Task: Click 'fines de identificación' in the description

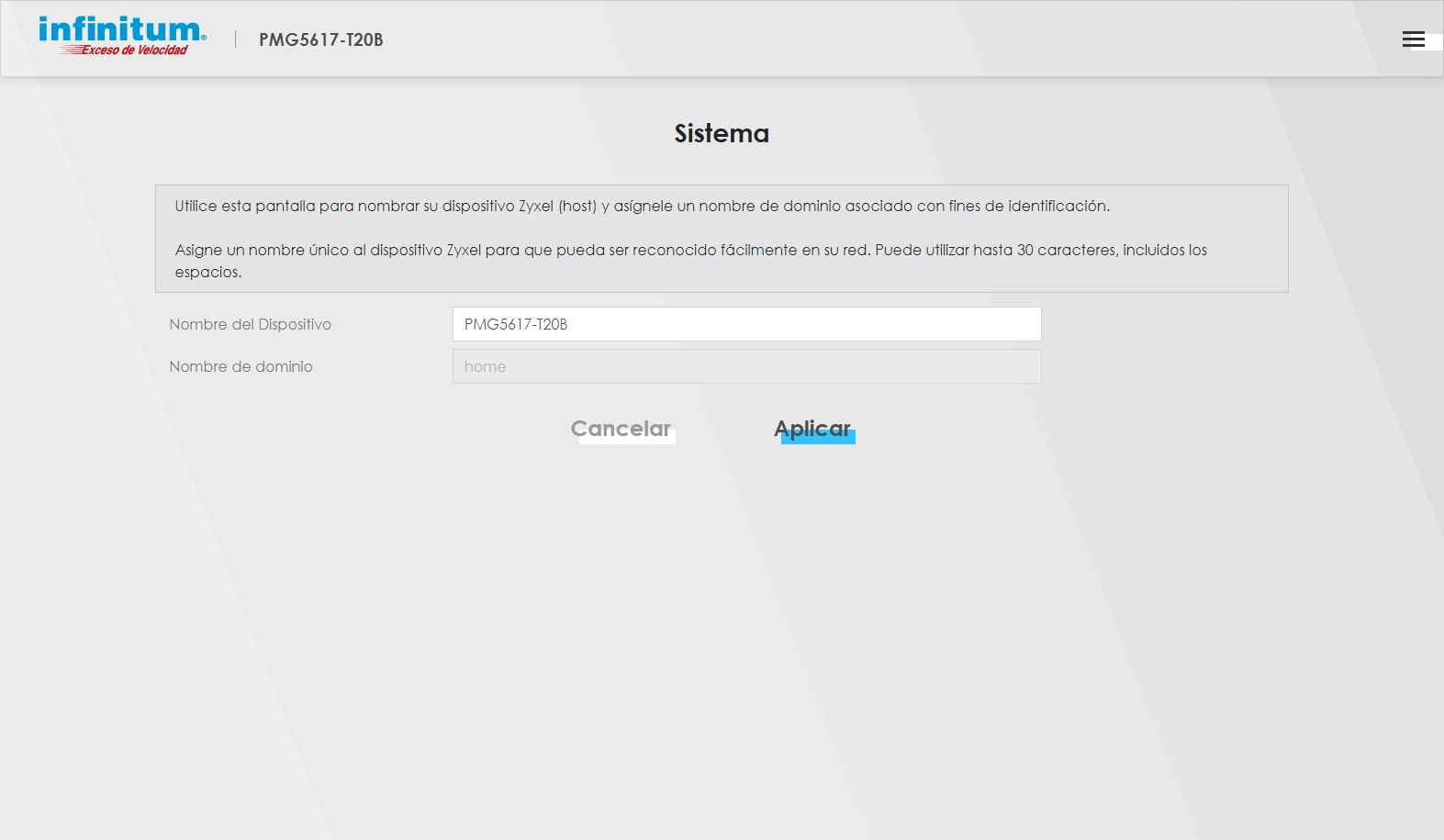Action: [x=1028, y=206]
